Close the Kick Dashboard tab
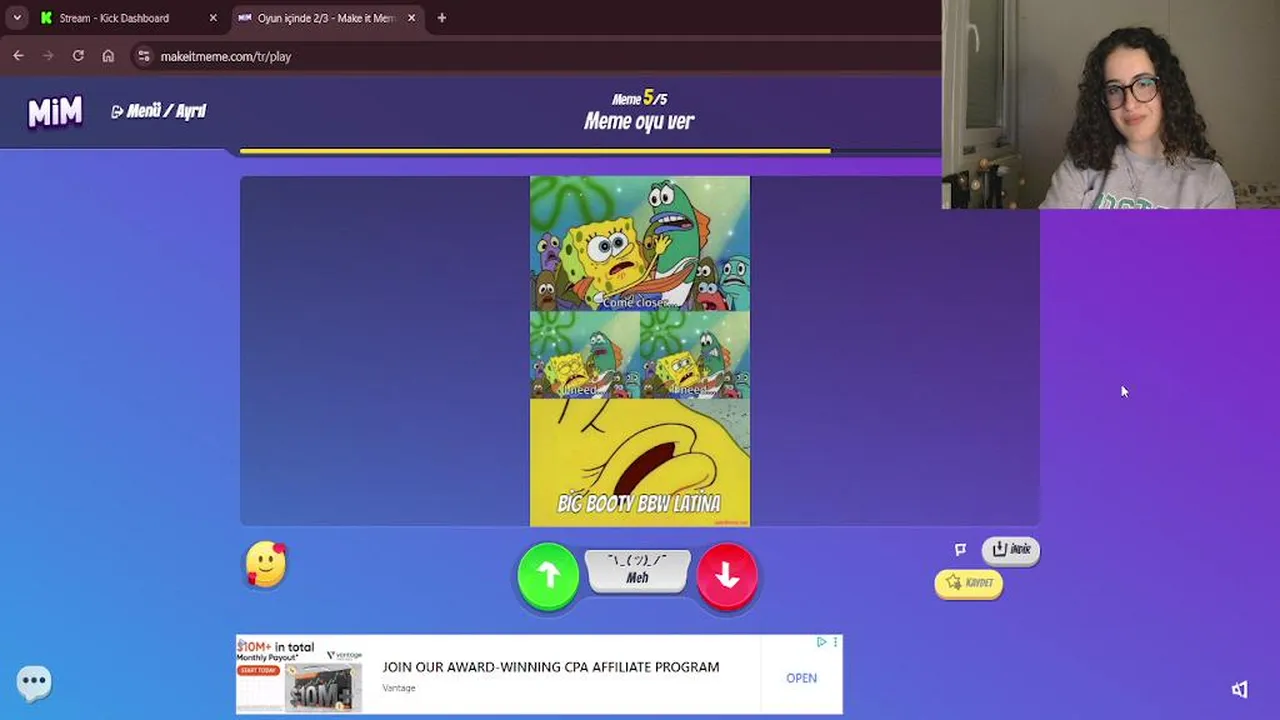The height and width of the screenshot is (720, 1280). click(x=213, y=18)
